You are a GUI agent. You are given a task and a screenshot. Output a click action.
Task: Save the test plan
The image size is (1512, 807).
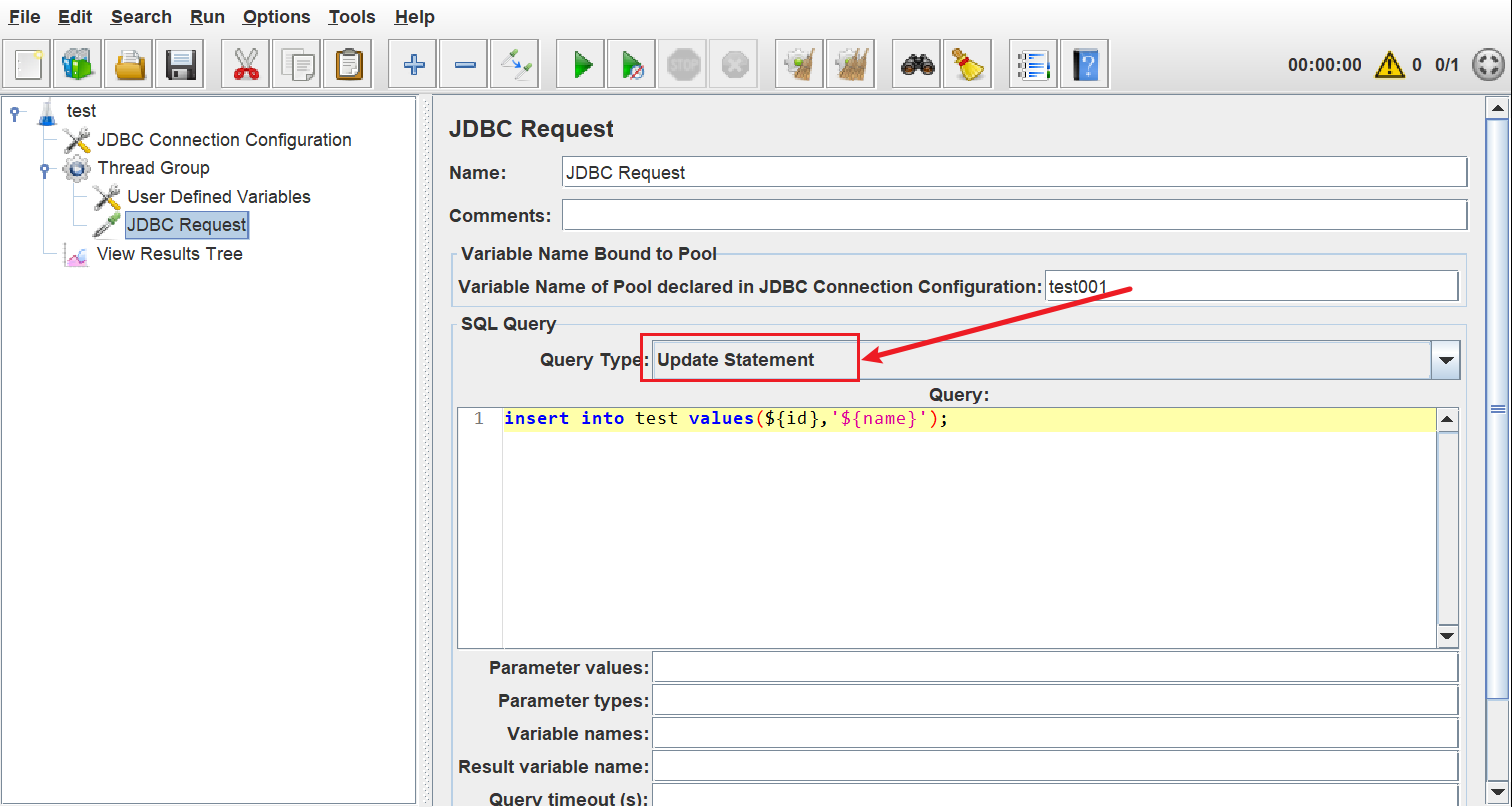coord(181,65)
